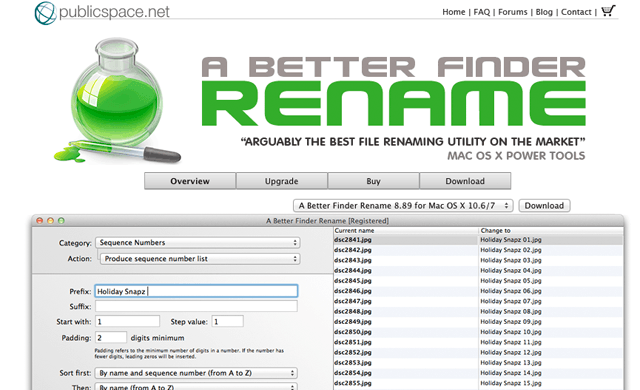This screenshot has width=640, height=390.
Task: Close the A Better Finder Rename window
Action: 40,221
